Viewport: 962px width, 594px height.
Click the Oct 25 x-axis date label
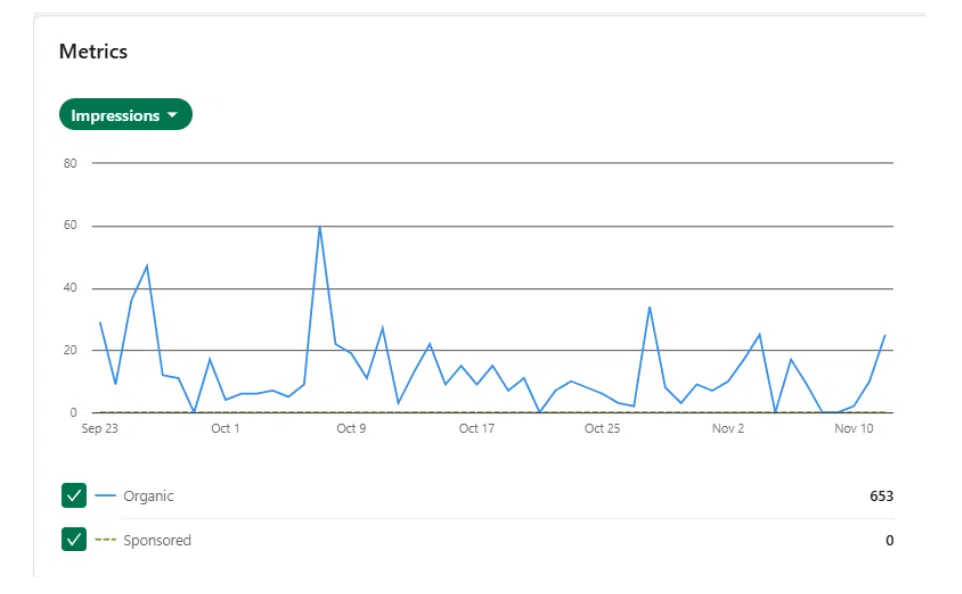(x=602, y=429)
